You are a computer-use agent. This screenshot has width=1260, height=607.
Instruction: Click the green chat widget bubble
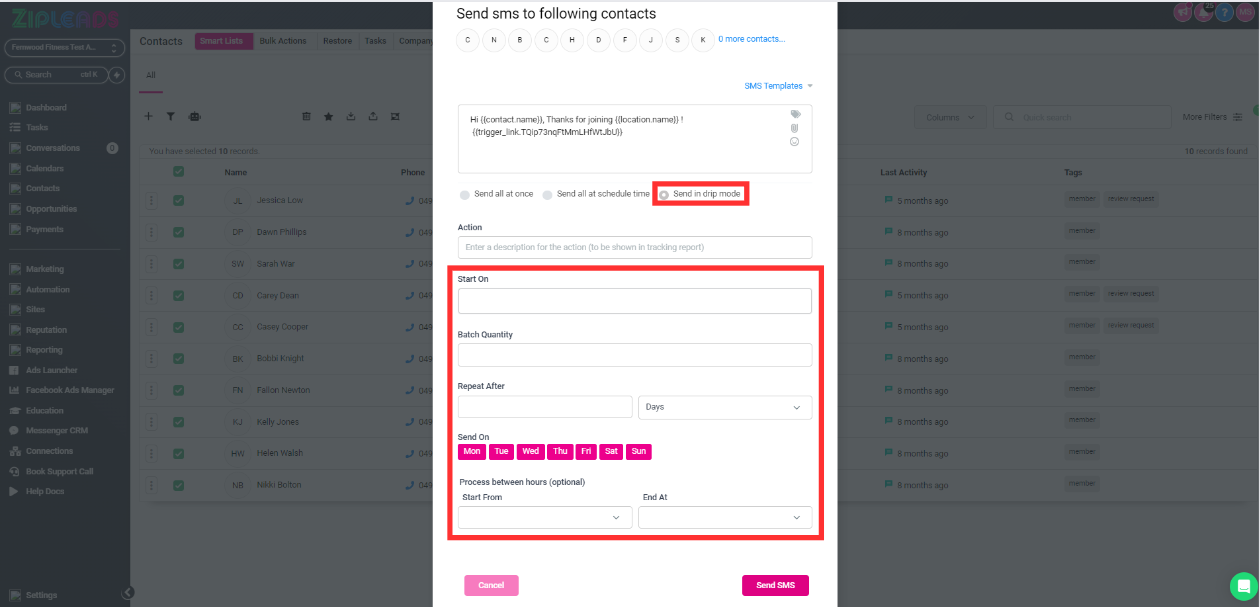(x=1243, y=586)
